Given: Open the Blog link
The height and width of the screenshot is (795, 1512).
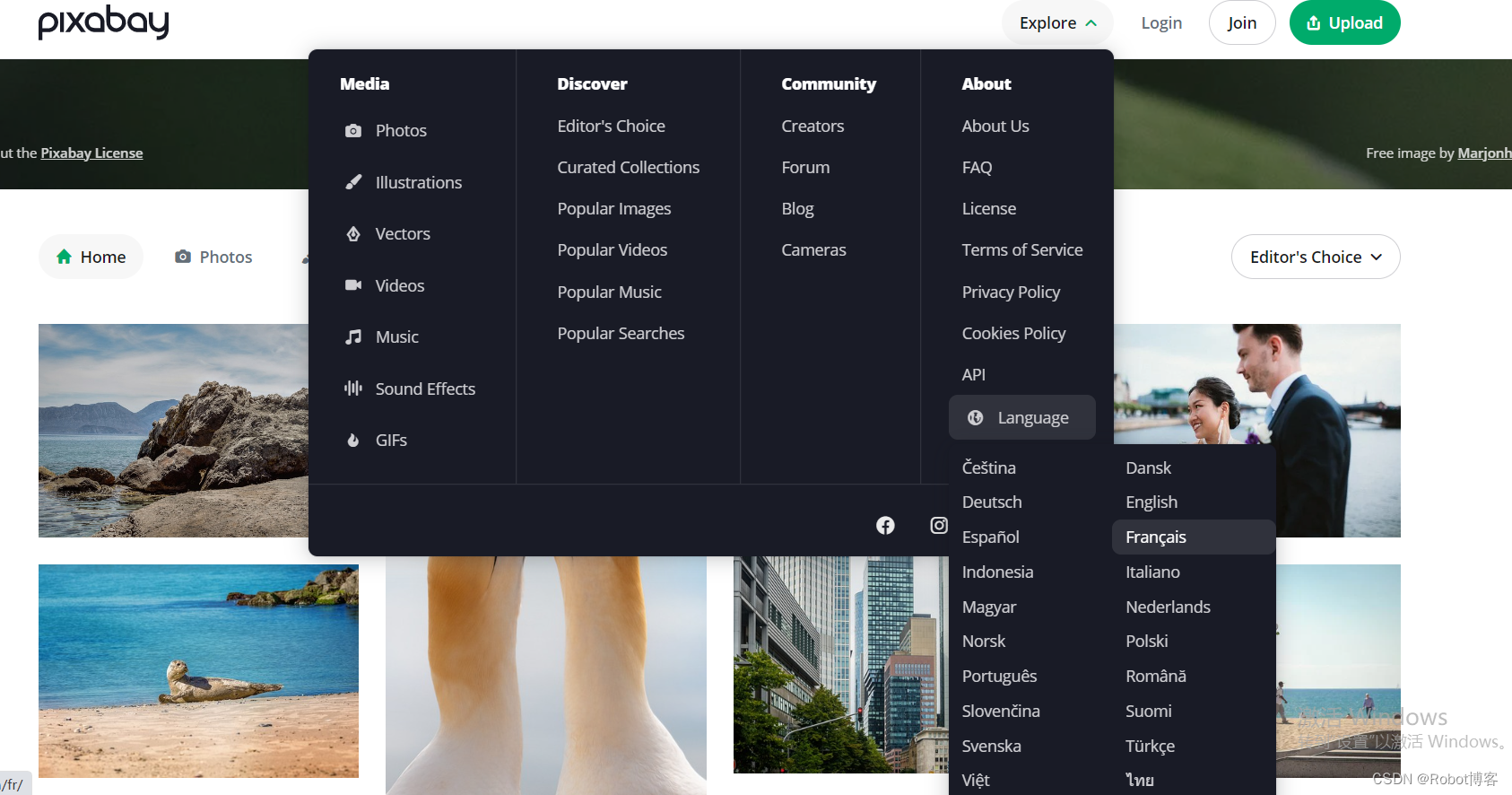Looking at the screenshot, I should point(797,209).
